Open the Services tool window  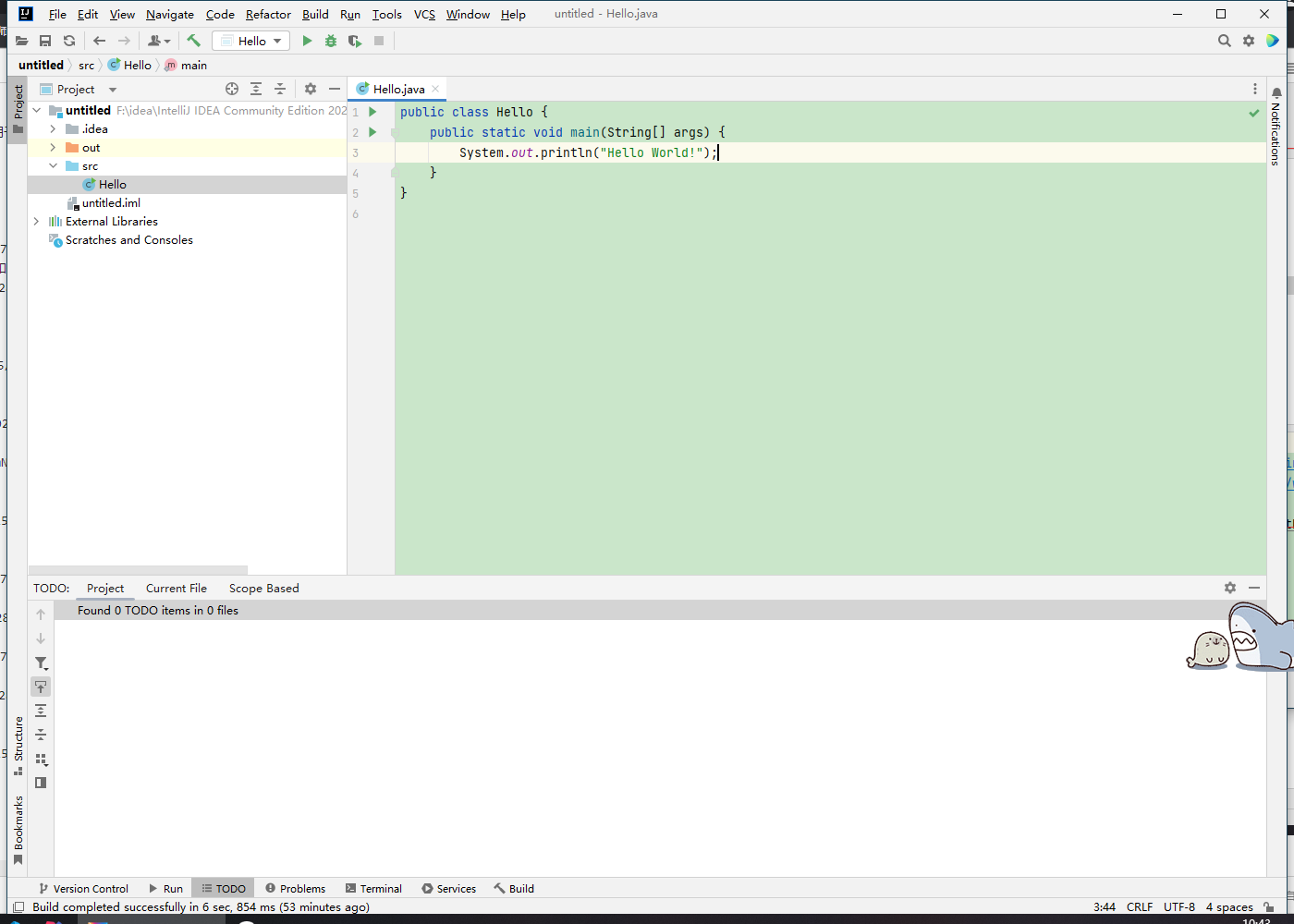coord(449,888)
